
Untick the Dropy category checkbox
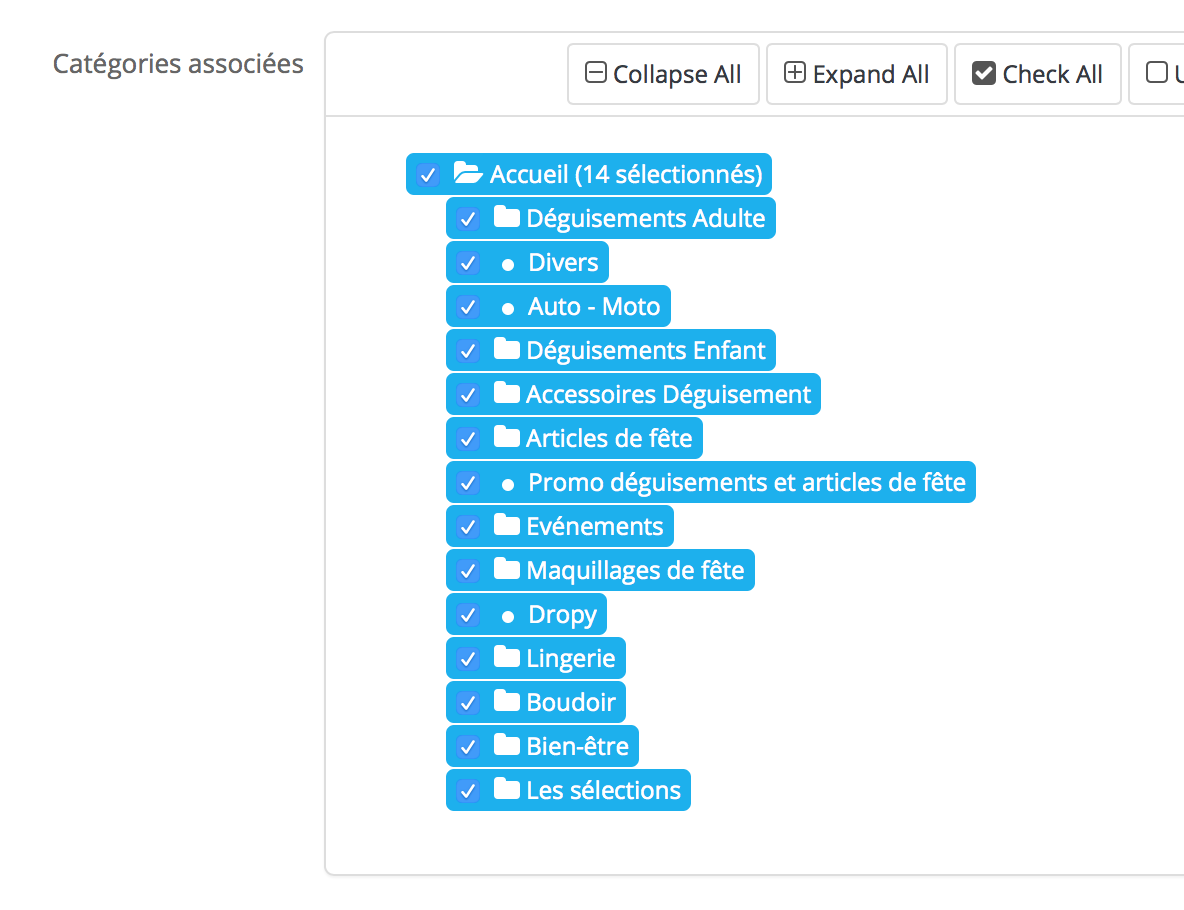467,615
